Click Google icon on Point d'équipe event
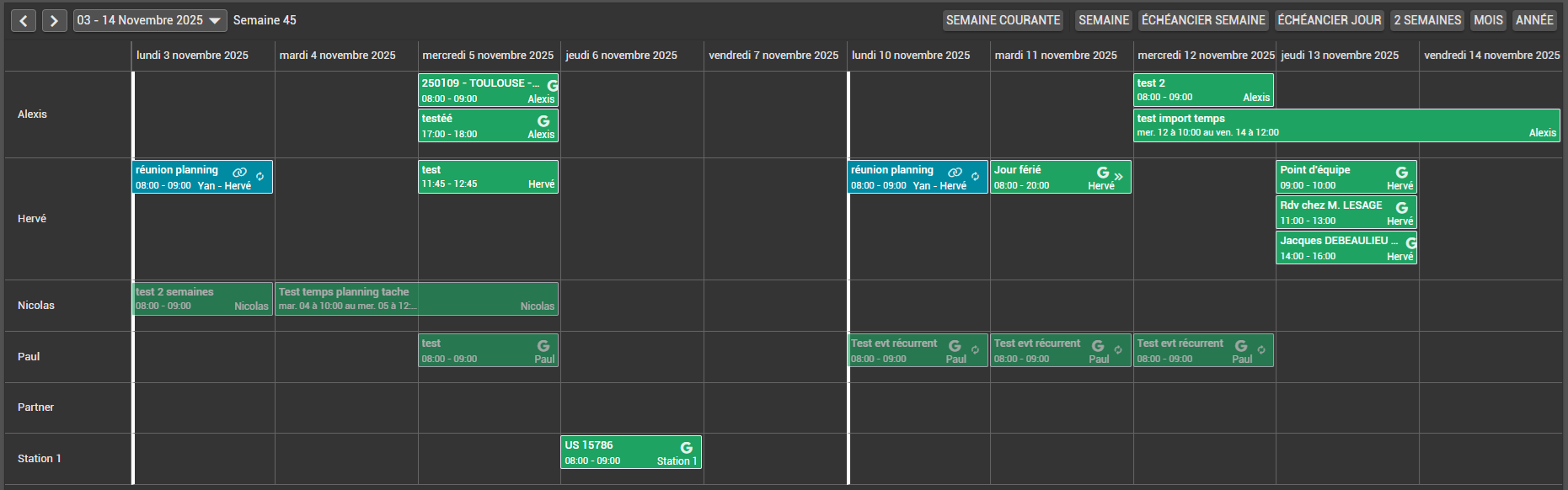This screenshot has width=1568, height=490. click(x=1402, y=173)
